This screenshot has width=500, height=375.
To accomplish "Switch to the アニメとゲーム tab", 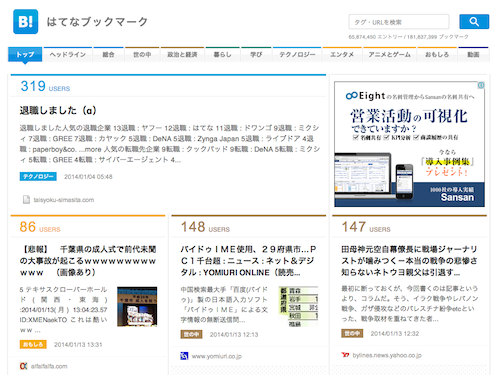I will (x=389, y=55).
